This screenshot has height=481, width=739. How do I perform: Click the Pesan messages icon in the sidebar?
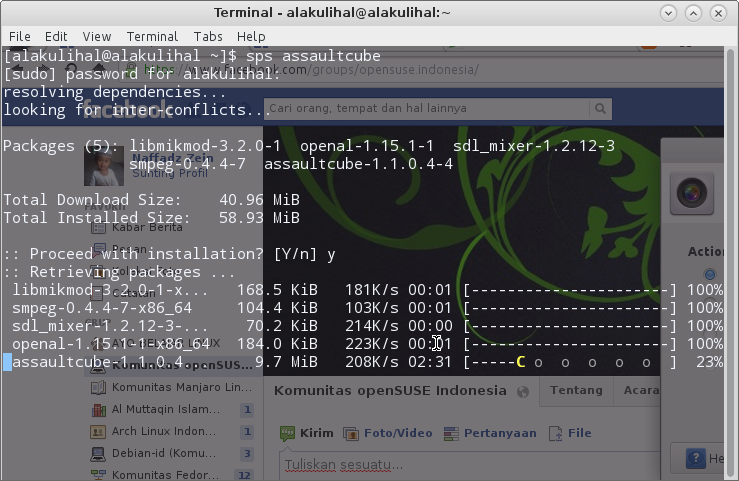pyautogui.click(x=99, y=249)
